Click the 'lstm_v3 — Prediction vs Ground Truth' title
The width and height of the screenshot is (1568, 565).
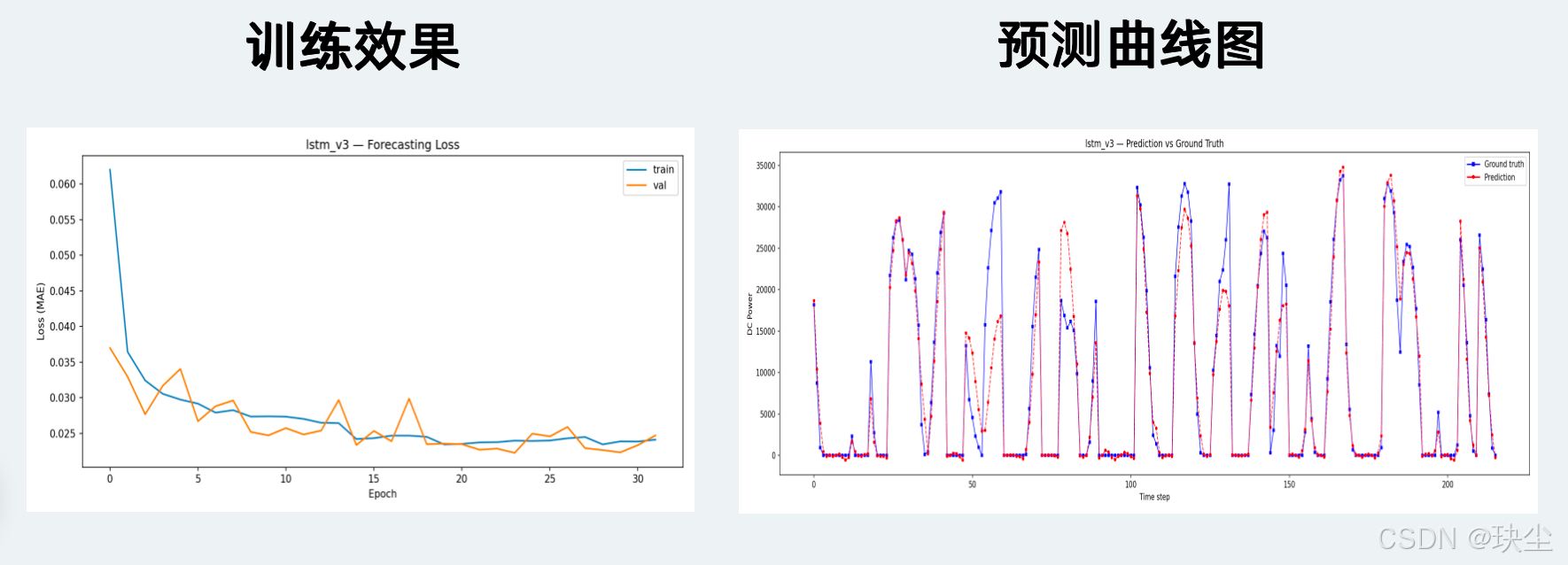point(1154,143)
